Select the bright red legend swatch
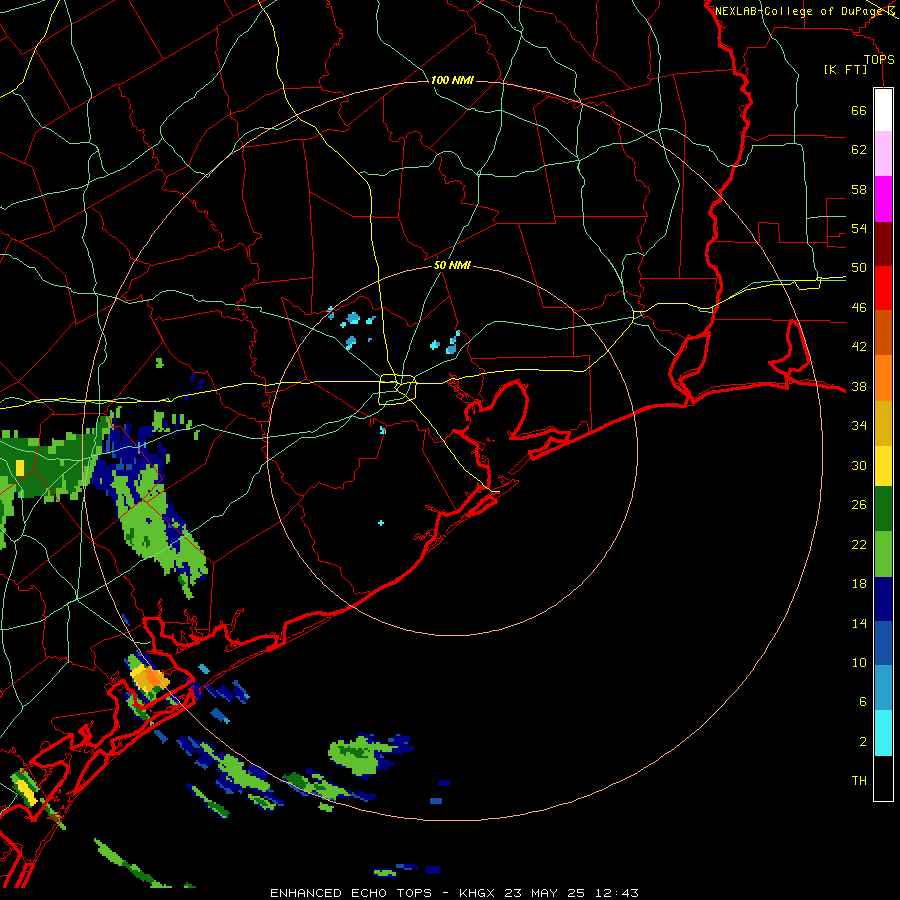900x900 pixels. (883, 288)
